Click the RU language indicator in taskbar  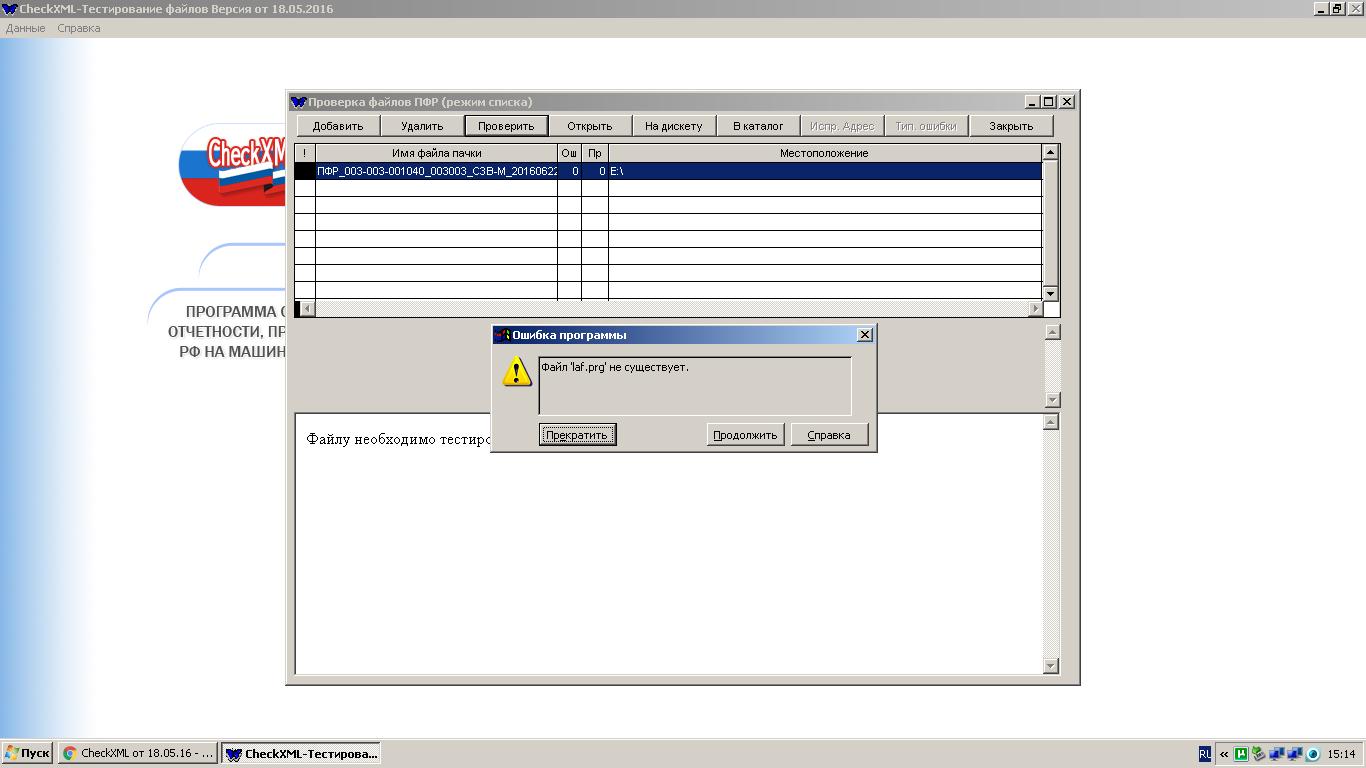click(1204, 754)
